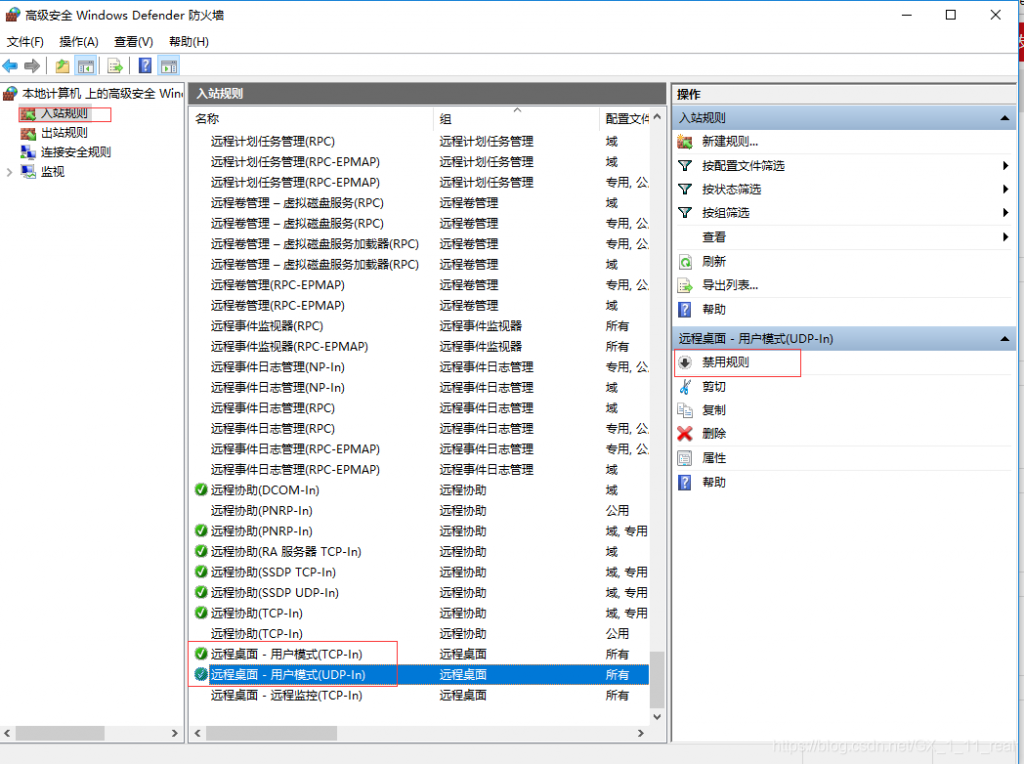Click the green check on 远程桌面 - 用户模式(TCP-In)

(x=201, y=654)
